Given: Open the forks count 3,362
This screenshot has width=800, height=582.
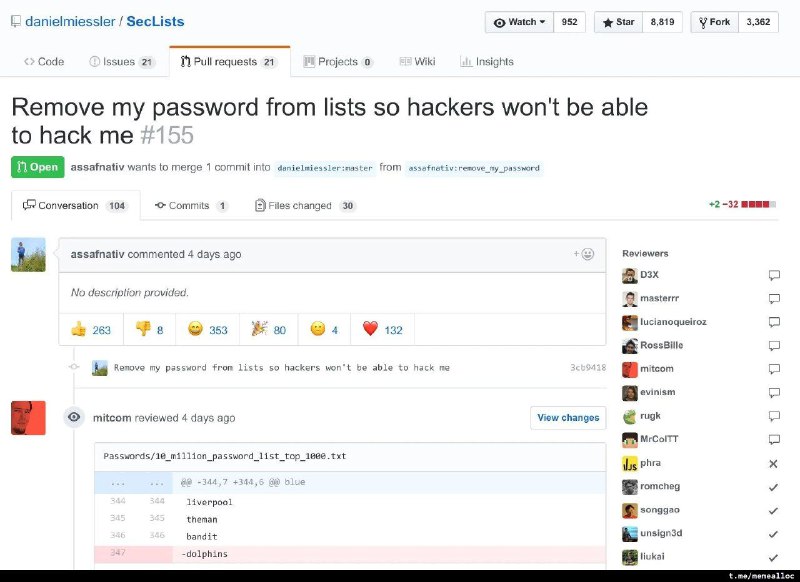Looking at the screenshot, I should 758,22.
